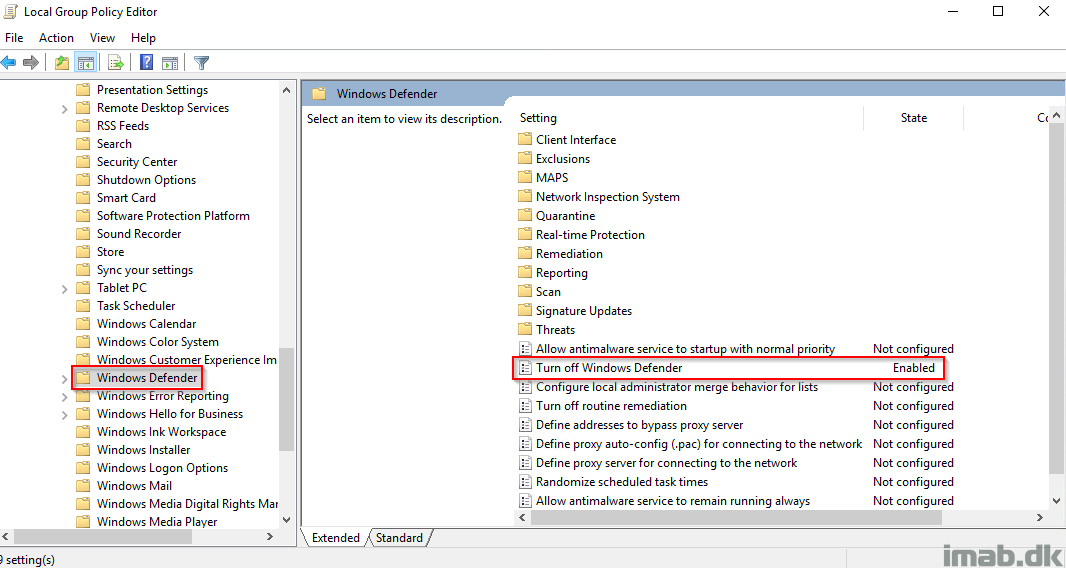This screenshot has width=1066, height=568.
Task: Select Windows Calendar in the tree
Action: tap(146, 324)
